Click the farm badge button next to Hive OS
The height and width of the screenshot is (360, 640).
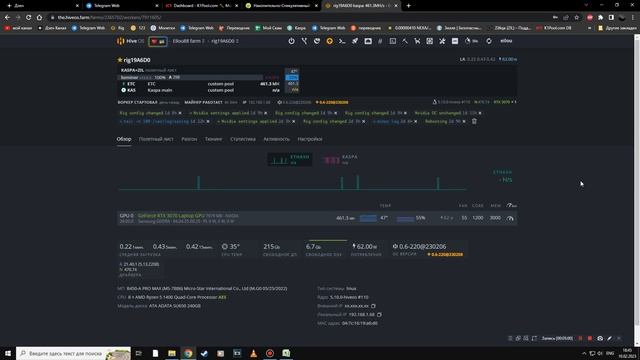pyautogui.click(x=158, y=41)
